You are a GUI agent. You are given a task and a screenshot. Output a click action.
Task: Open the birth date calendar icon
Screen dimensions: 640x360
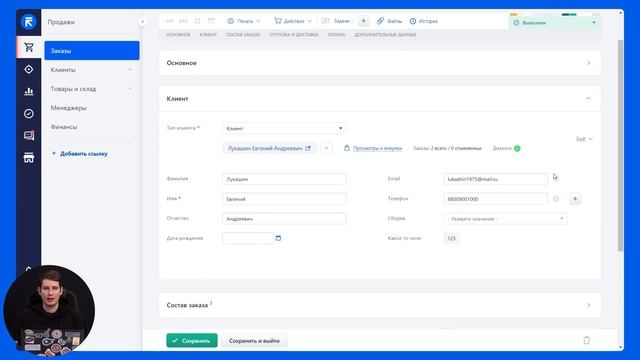click(x=278, y=238)
